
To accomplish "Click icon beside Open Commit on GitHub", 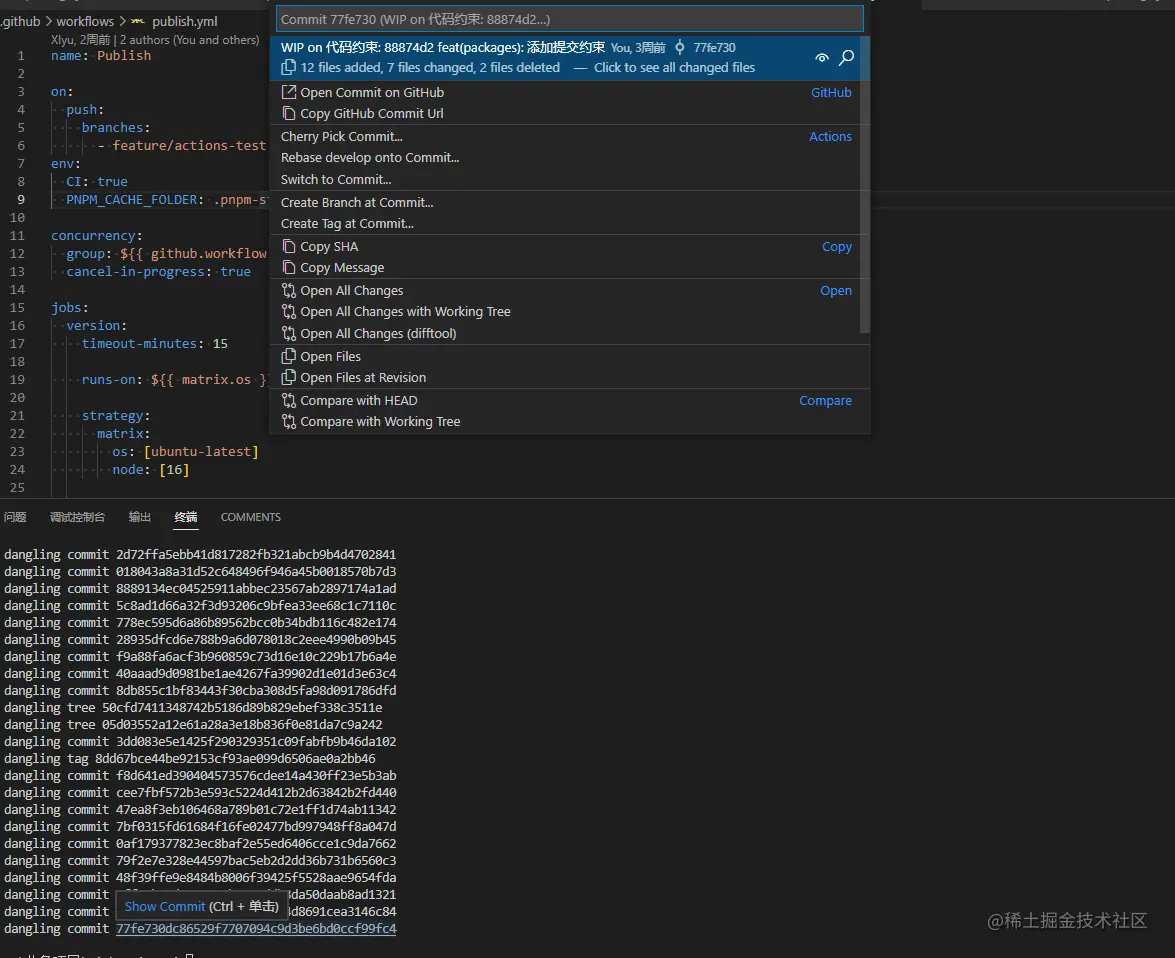I will 289,92.
